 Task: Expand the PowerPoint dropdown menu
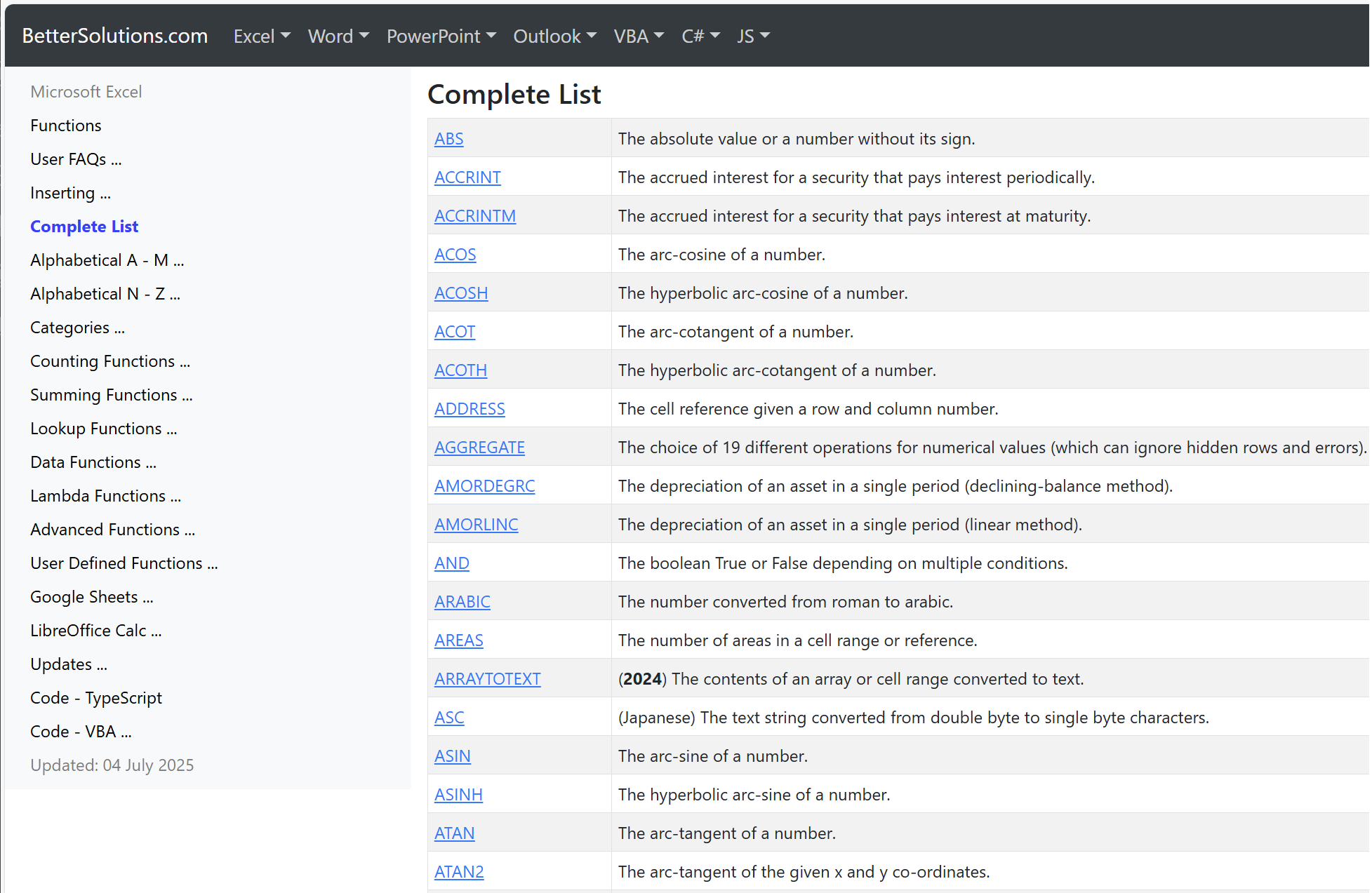441,36
